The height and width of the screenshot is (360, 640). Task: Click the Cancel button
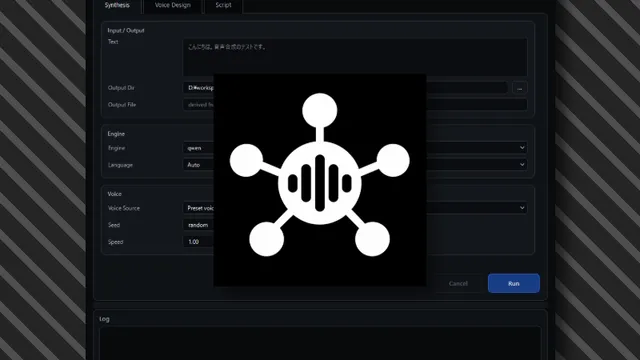point(458,283)
